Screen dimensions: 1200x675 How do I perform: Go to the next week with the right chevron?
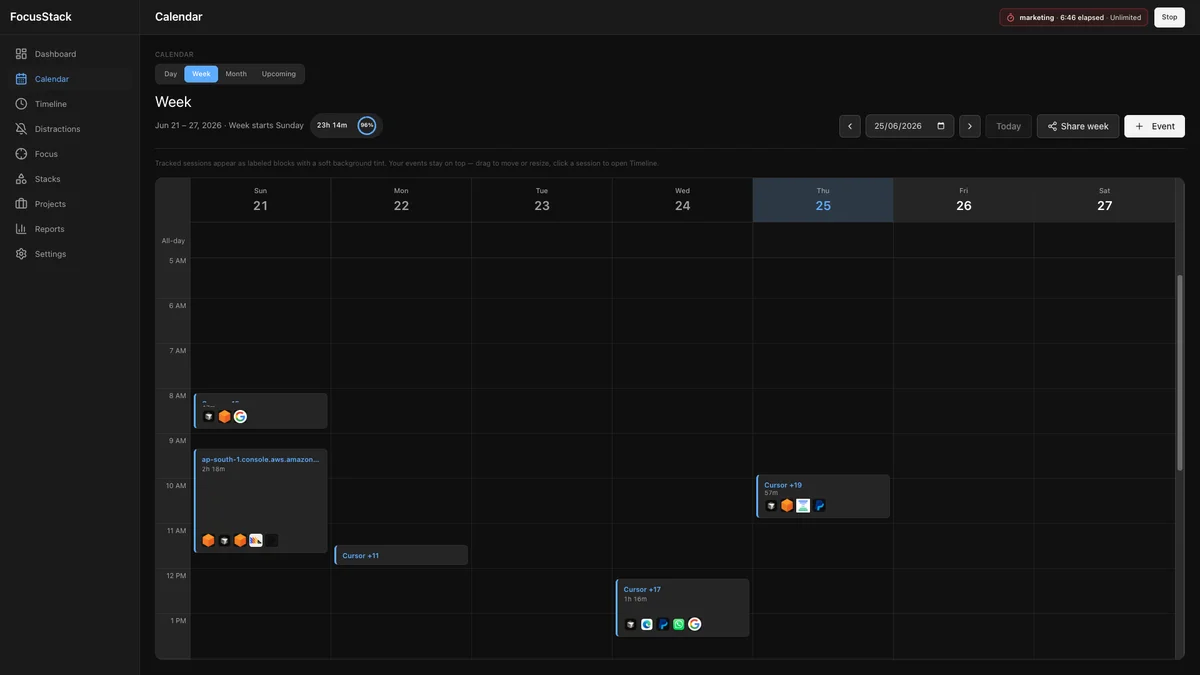[970, 126]
